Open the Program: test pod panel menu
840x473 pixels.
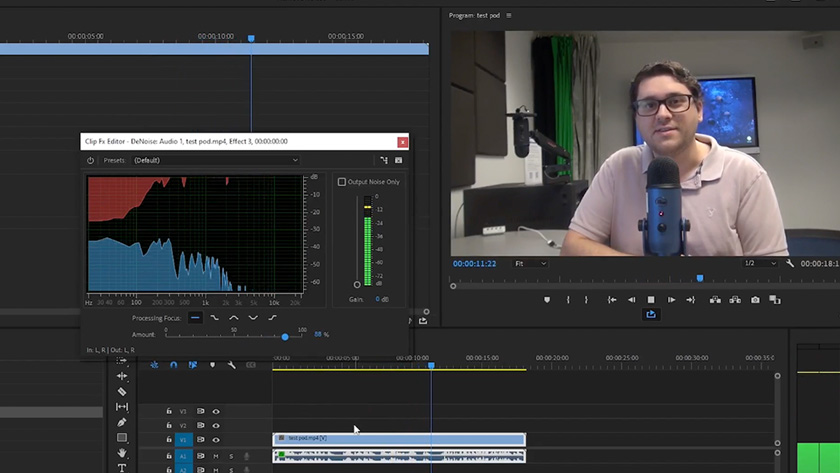(x=509, y=16)
